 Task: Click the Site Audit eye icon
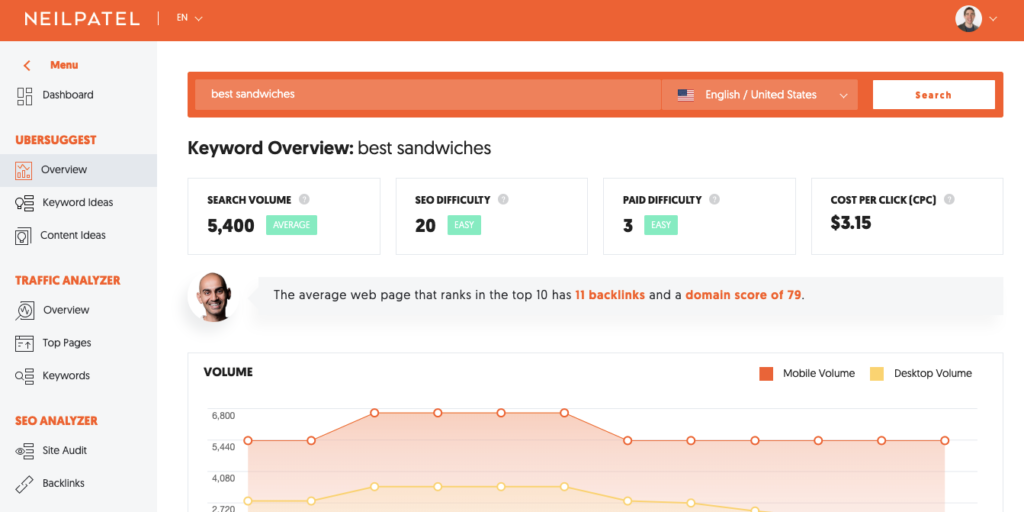coord(25,451)
